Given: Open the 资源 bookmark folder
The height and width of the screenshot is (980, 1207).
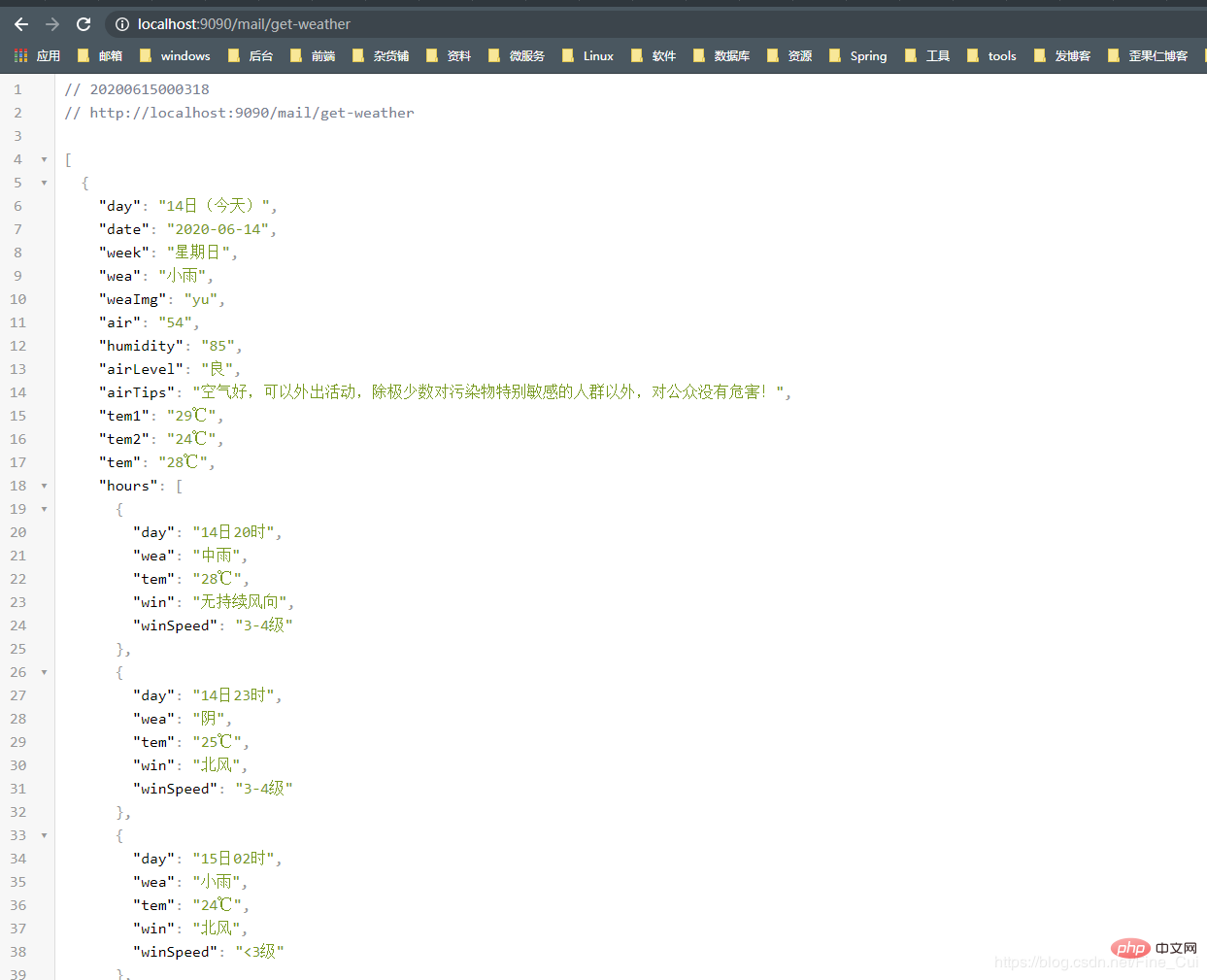Looking at the screenshot, I should (x=789, y=56).
